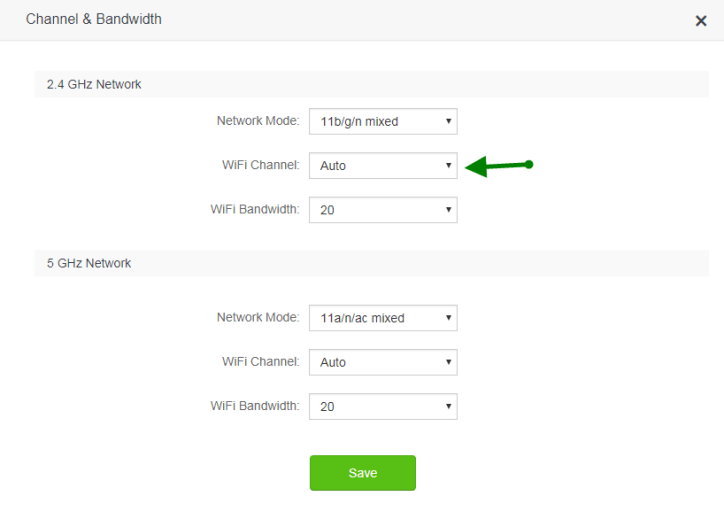Click the 2.4 GHz Network section header
724x519 pixels.
(94, 85)
